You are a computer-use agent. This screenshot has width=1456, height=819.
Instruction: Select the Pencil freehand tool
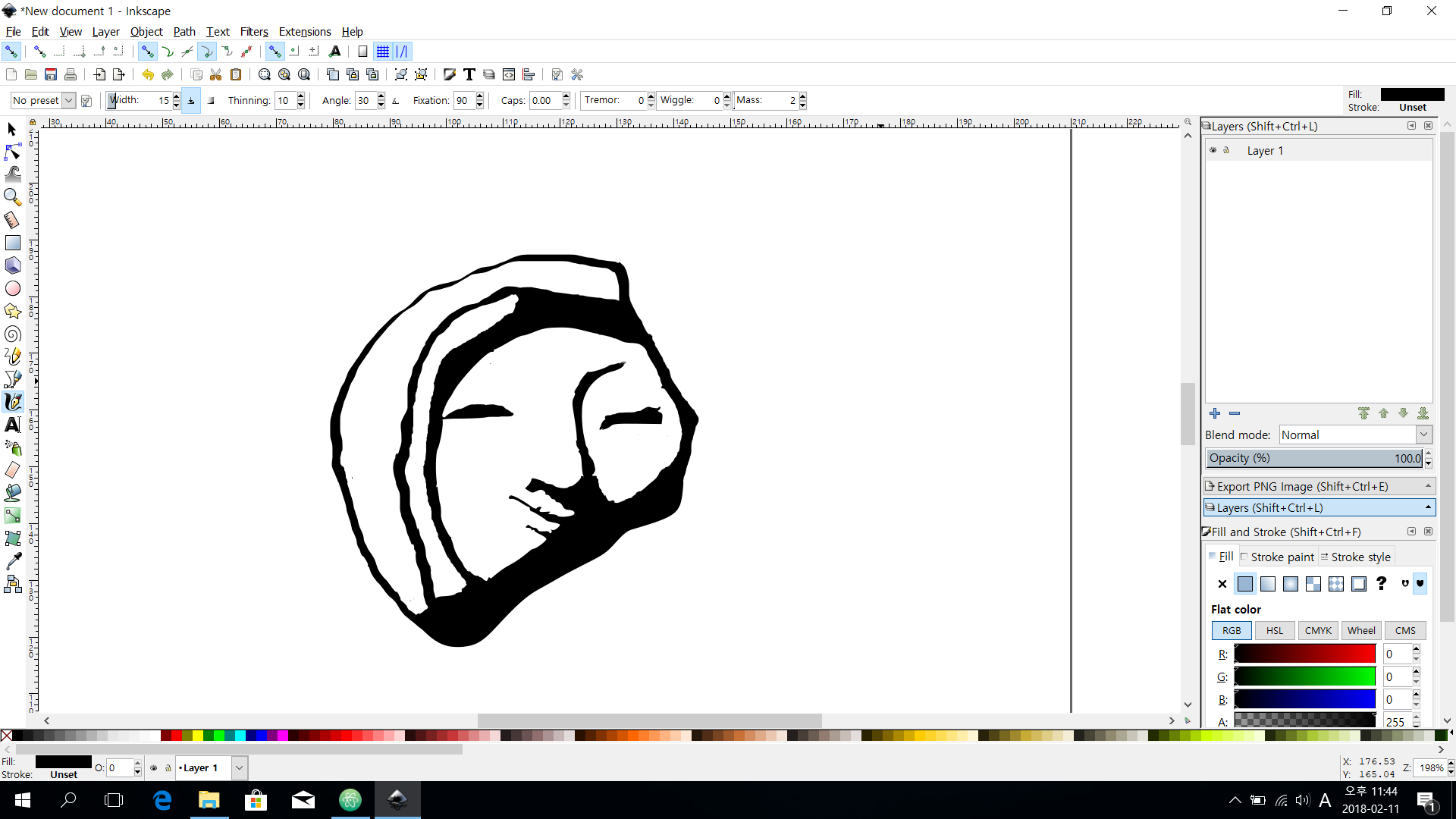pyautogui.click(x=12, y=356)
